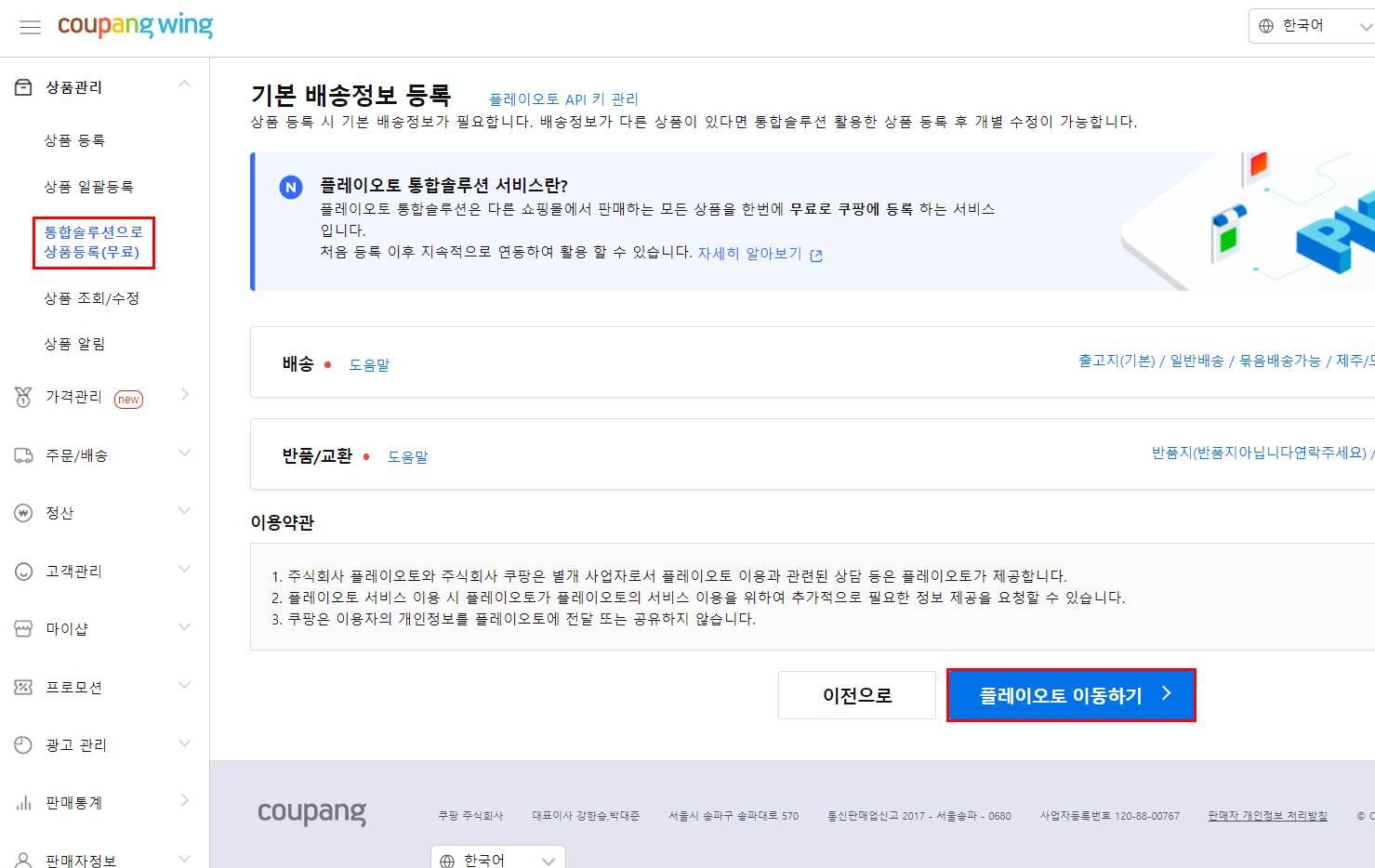Click the 이용약관 heading
This screenshot has height=868, width=1375.
point(283,522)
